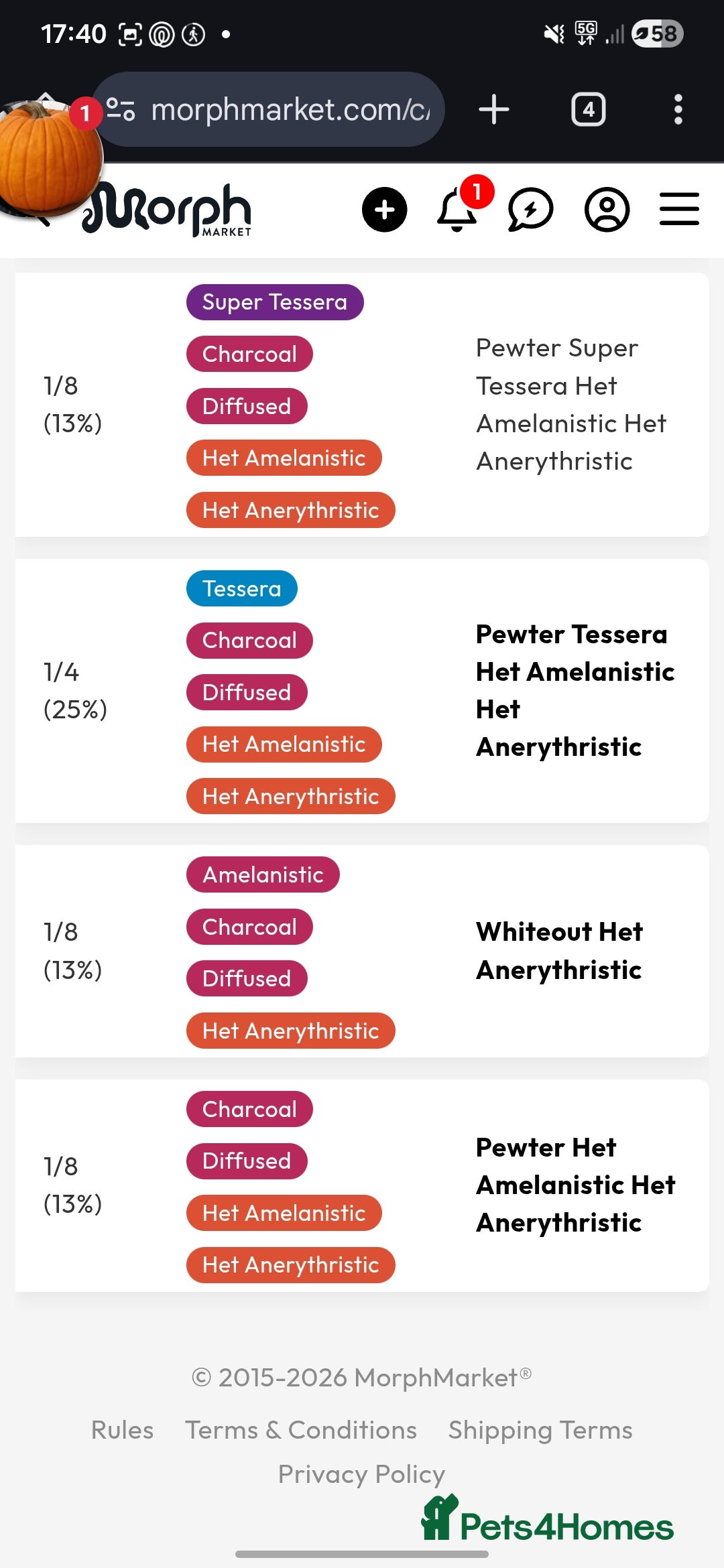Open the hamburger menu
The image size is (724, 1568).
[679, 210]
